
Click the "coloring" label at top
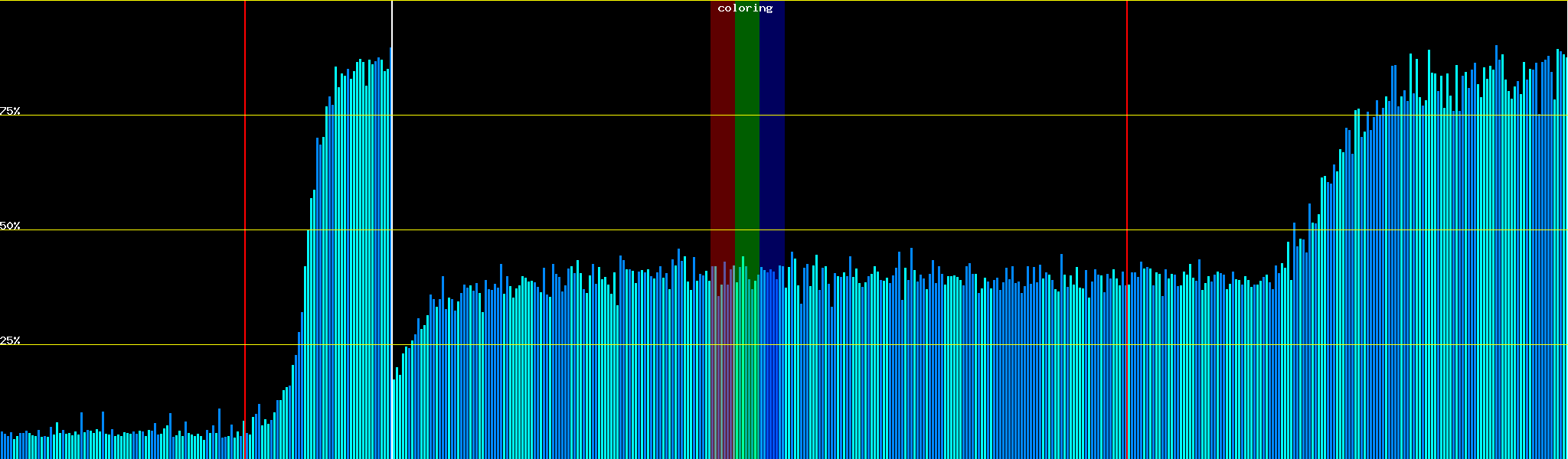(745, 8)
